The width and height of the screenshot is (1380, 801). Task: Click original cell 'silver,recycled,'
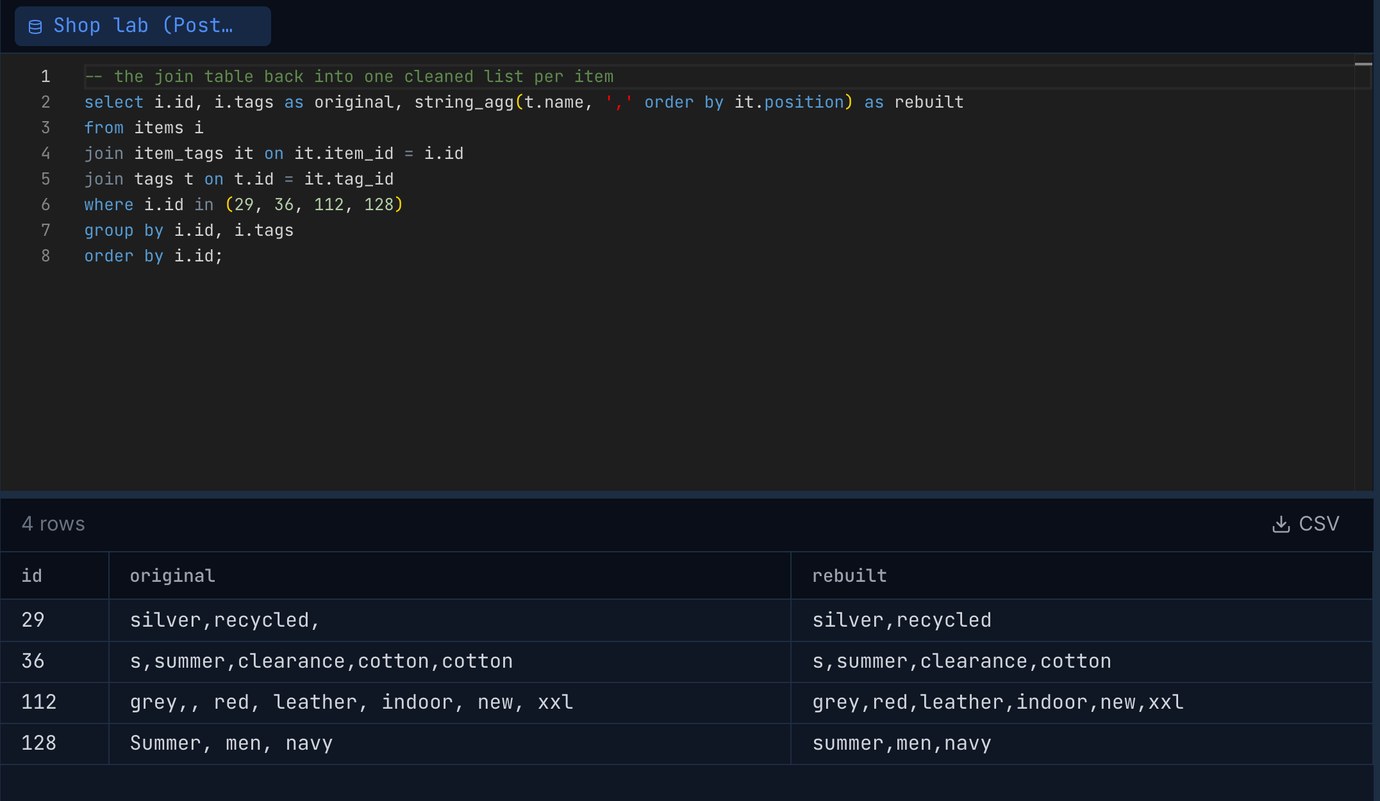[450, 620]
